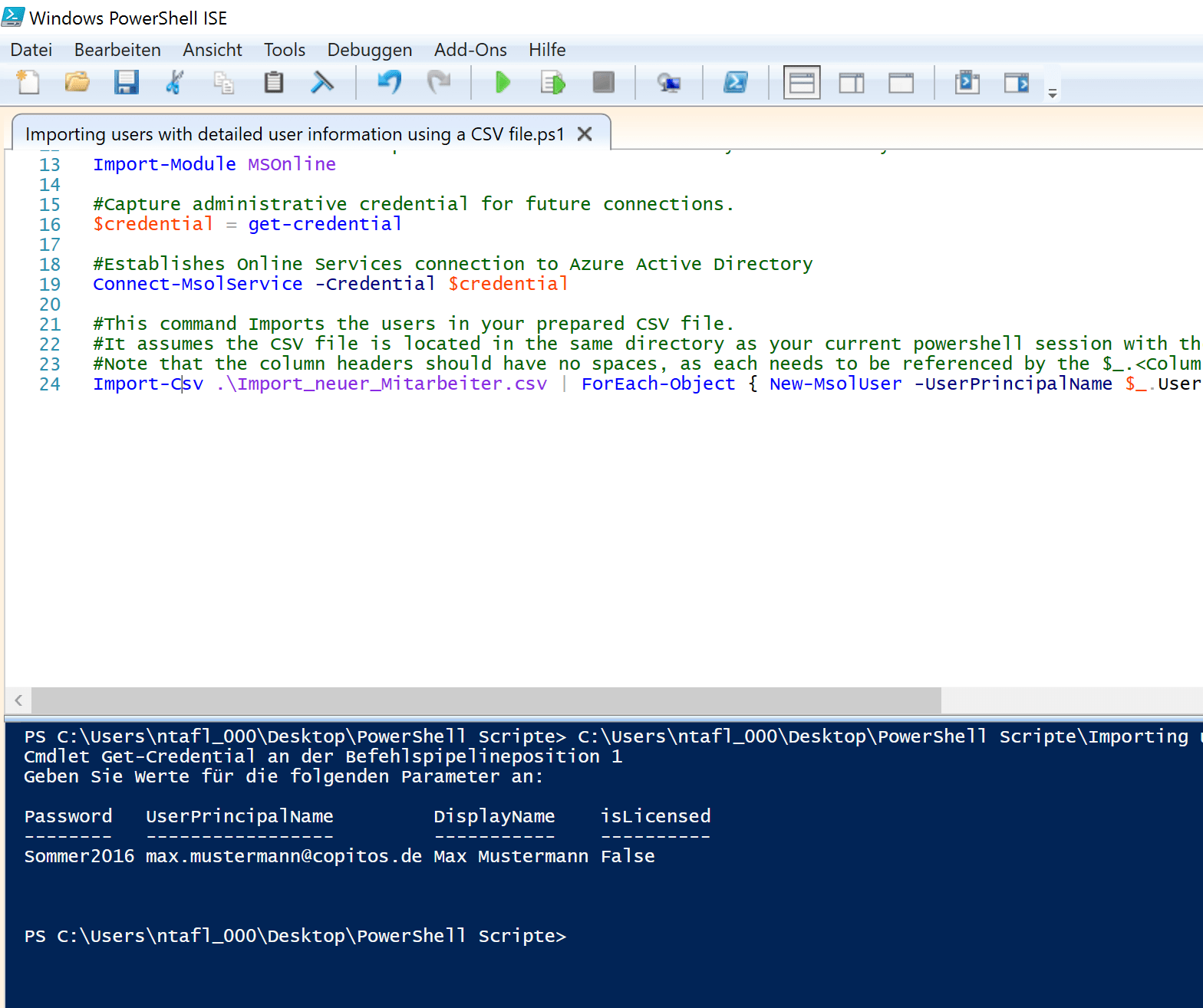
Task: Click the comment on line 21
Action: tap(414, 324)
